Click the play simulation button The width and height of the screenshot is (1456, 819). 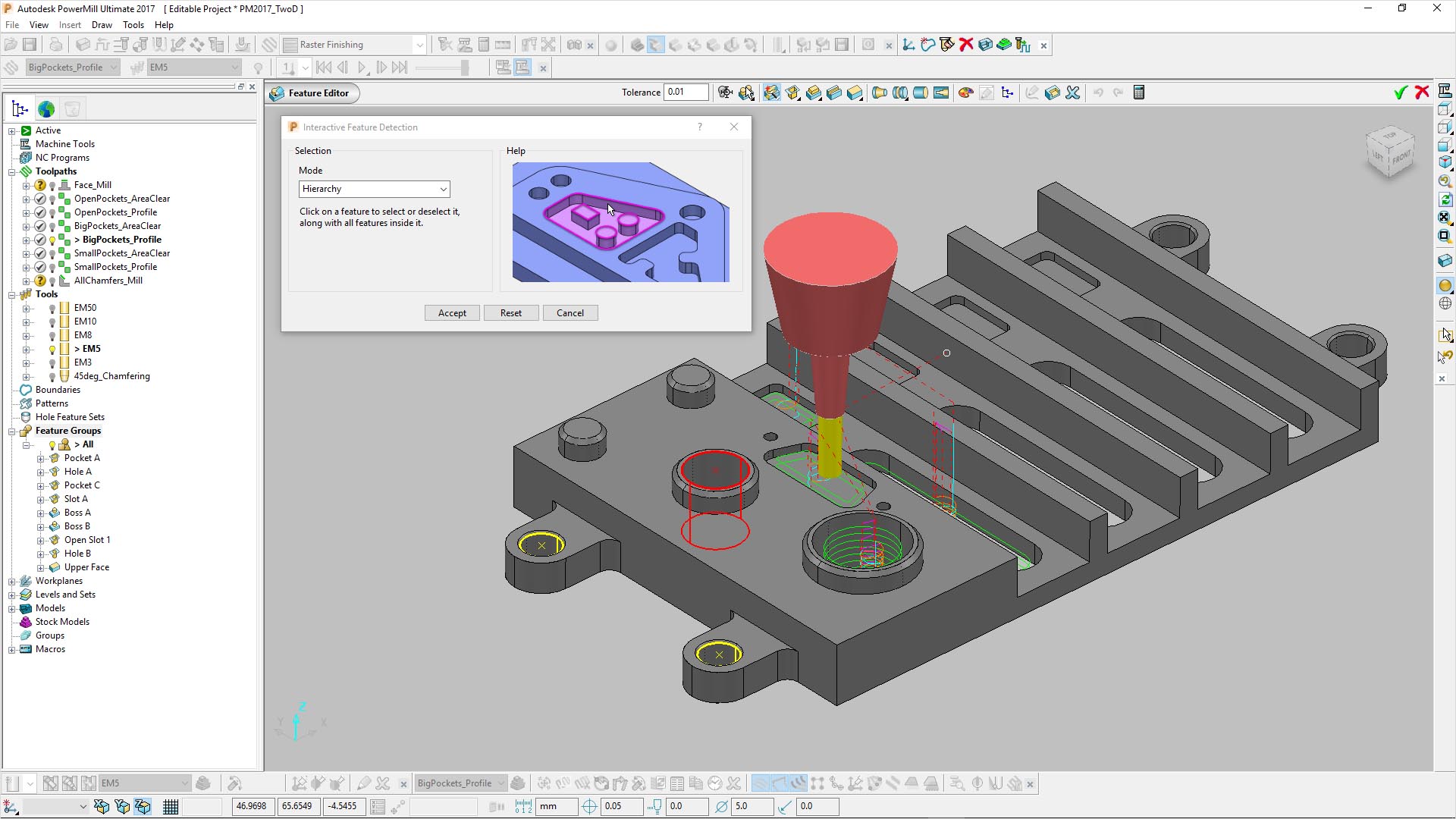coord(362,67)
